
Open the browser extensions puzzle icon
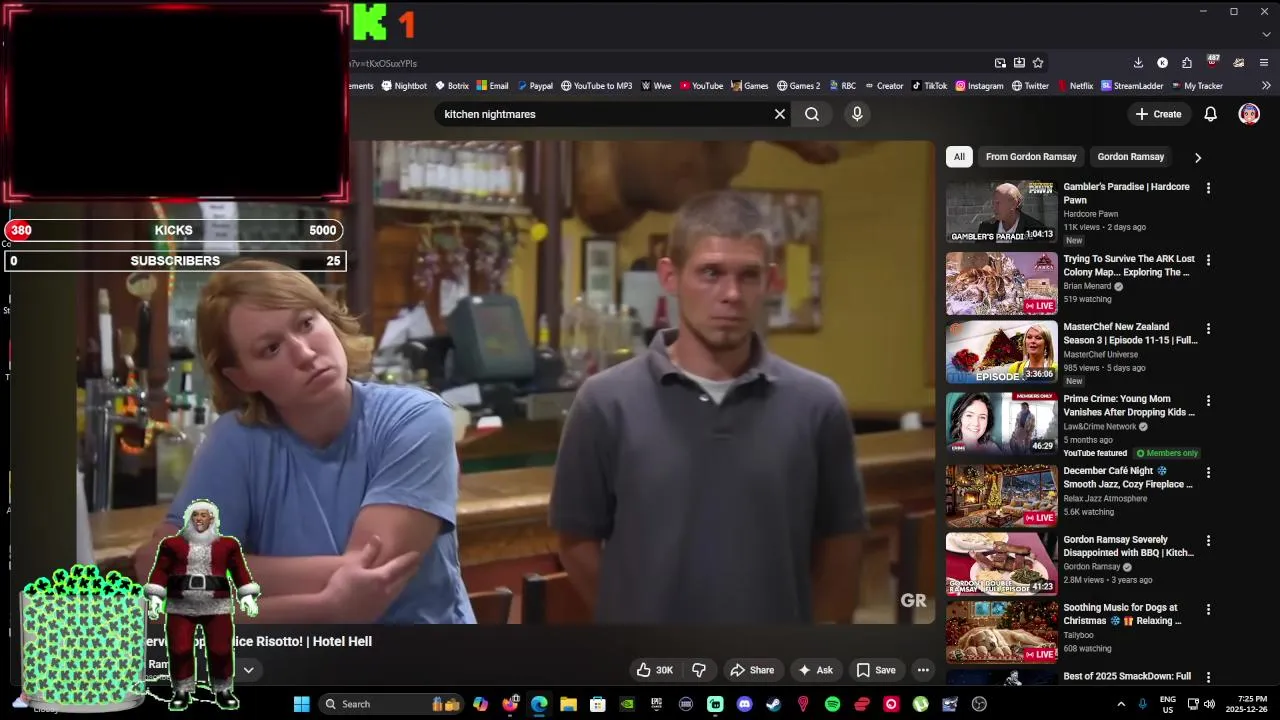tap(1187, 63)
